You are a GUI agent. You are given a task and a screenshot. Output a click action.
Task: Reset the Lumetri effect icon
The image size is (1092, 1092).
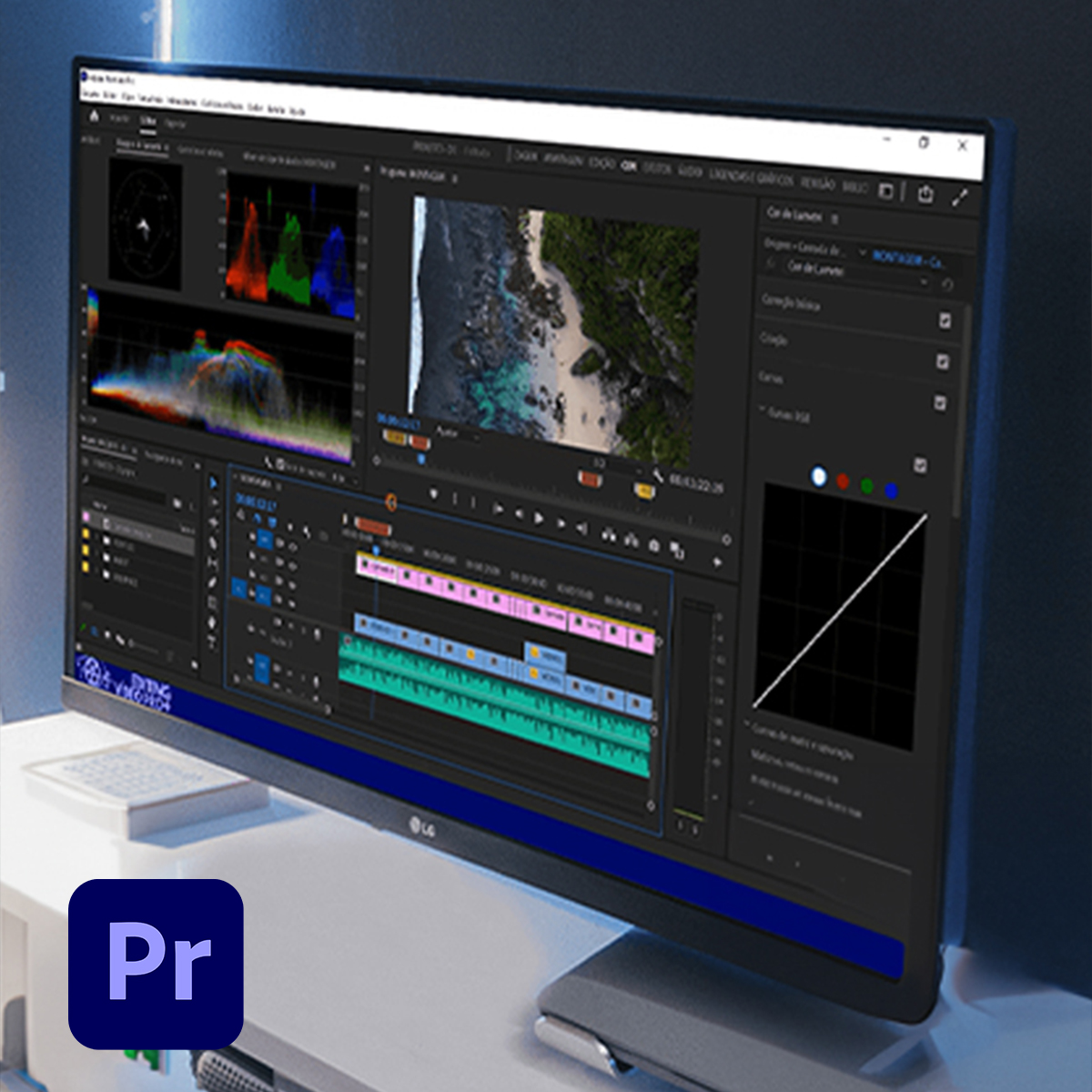(947, 285)
